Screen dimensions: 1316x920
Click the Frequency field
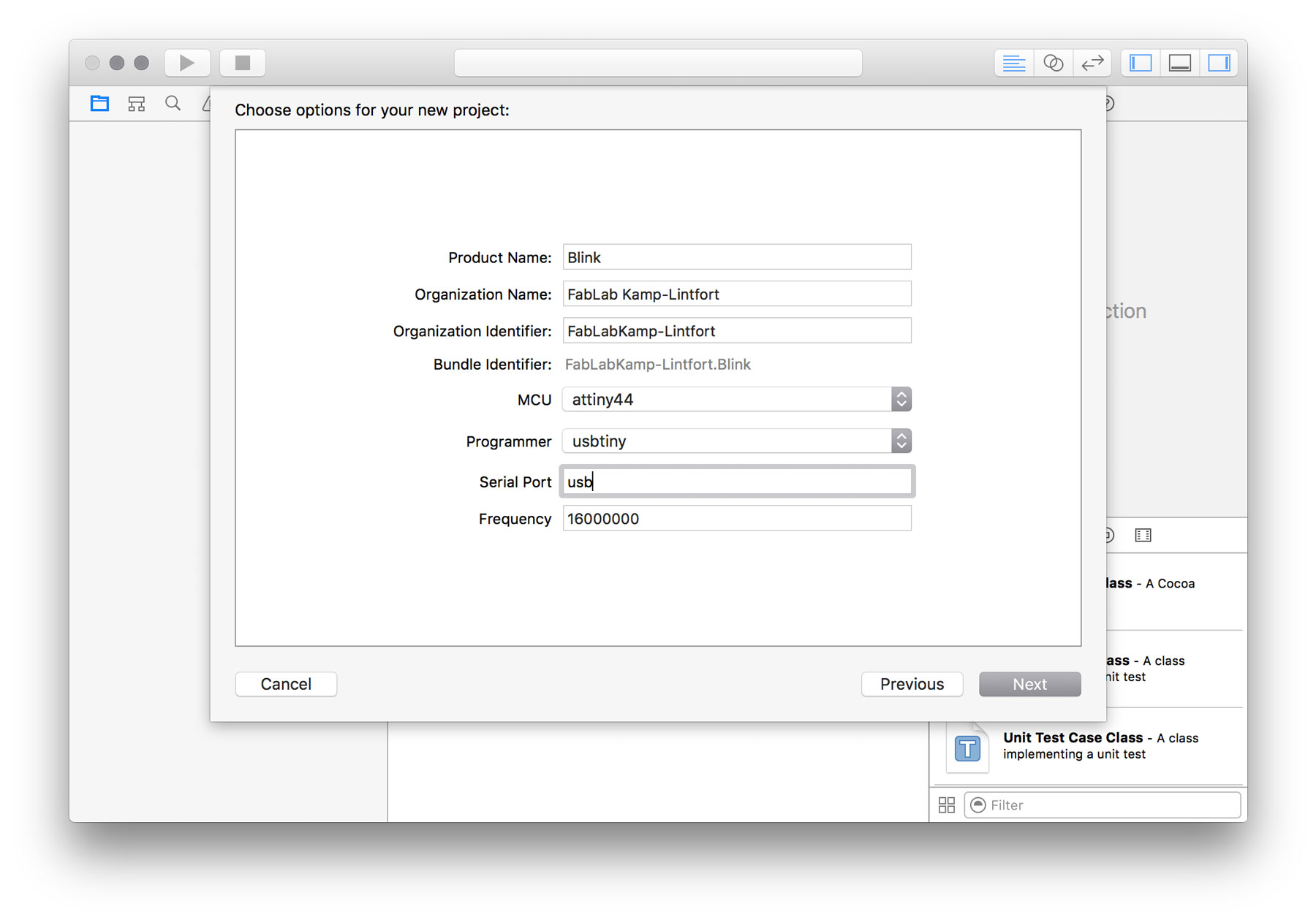pyautogui.click(x=737, y=519)
